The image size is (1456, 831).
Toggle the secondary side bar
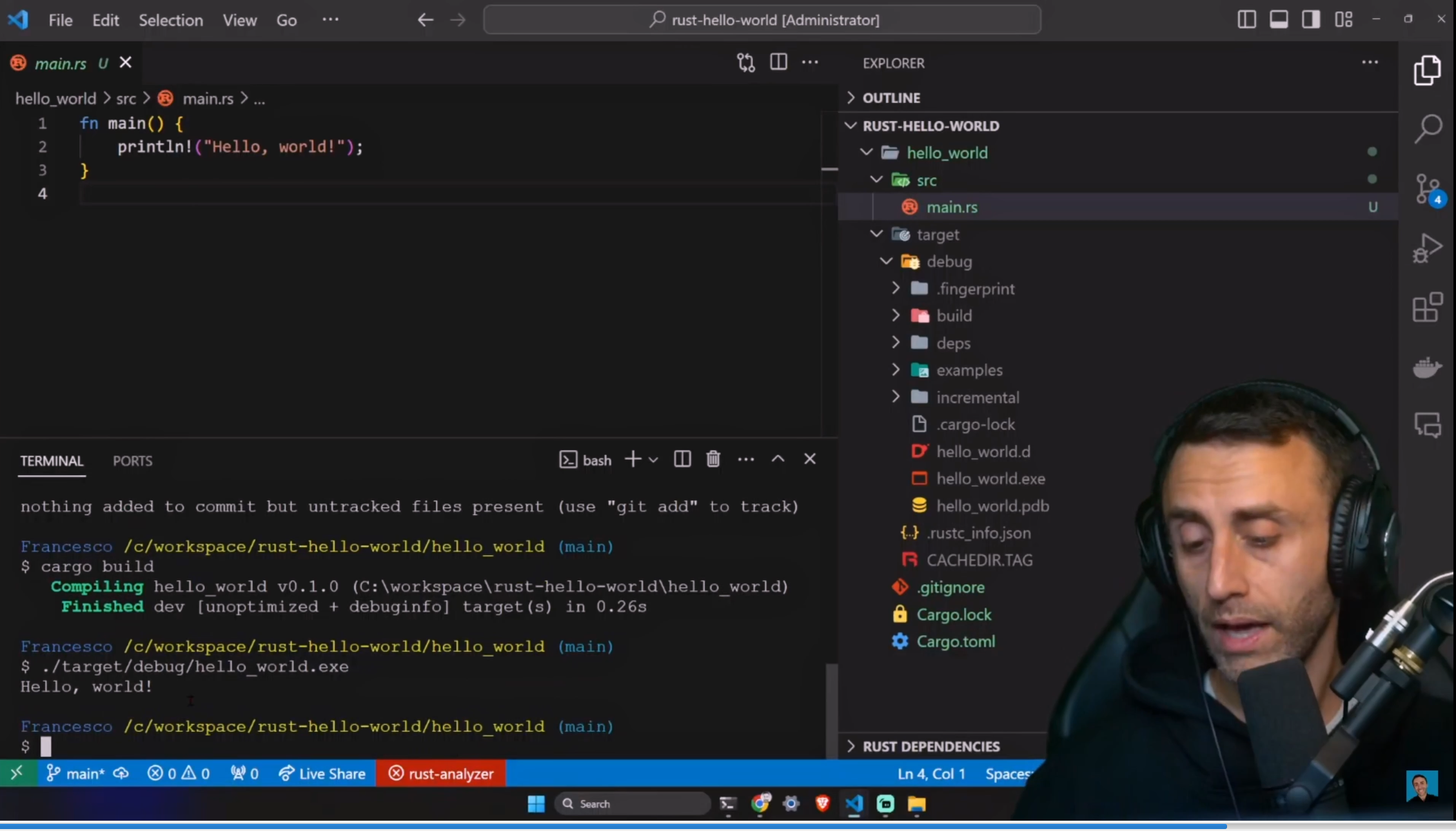click(x=1311, y=19)
